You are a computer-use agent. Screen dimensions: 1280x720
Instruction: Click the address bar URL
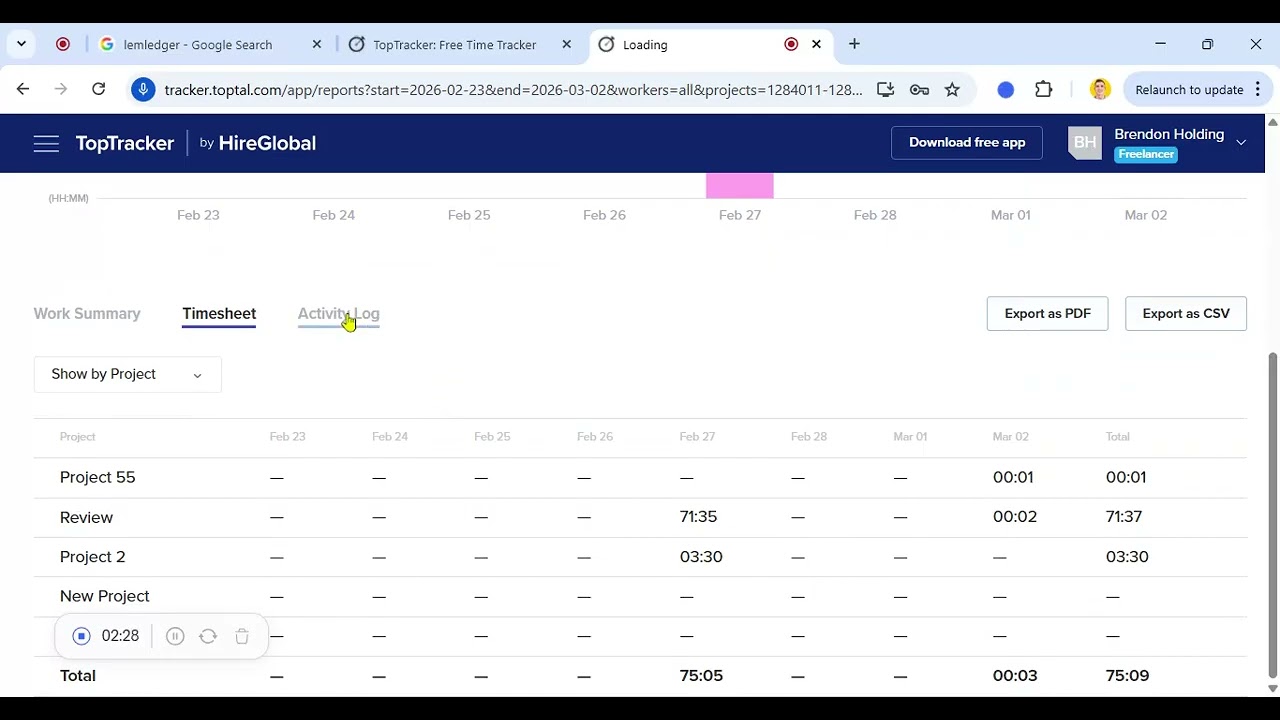coord(513,90)
